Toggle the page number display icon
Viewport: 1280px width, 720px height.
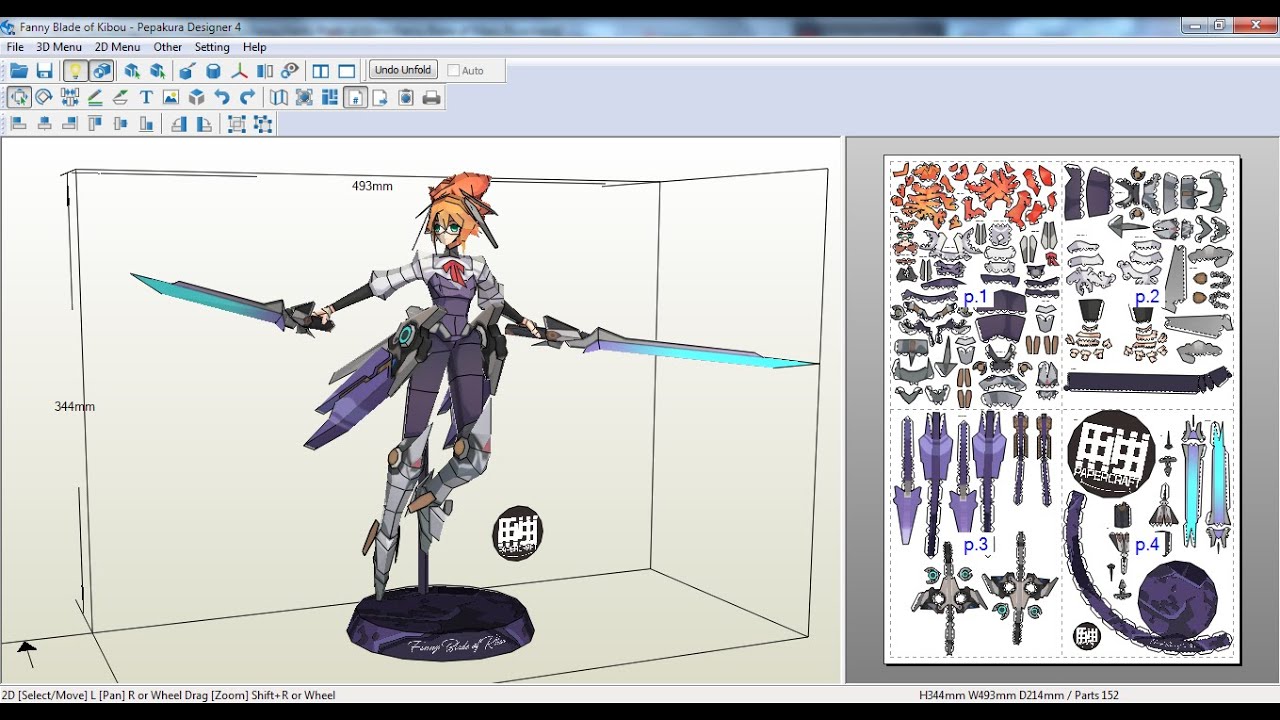click(356, 97)
